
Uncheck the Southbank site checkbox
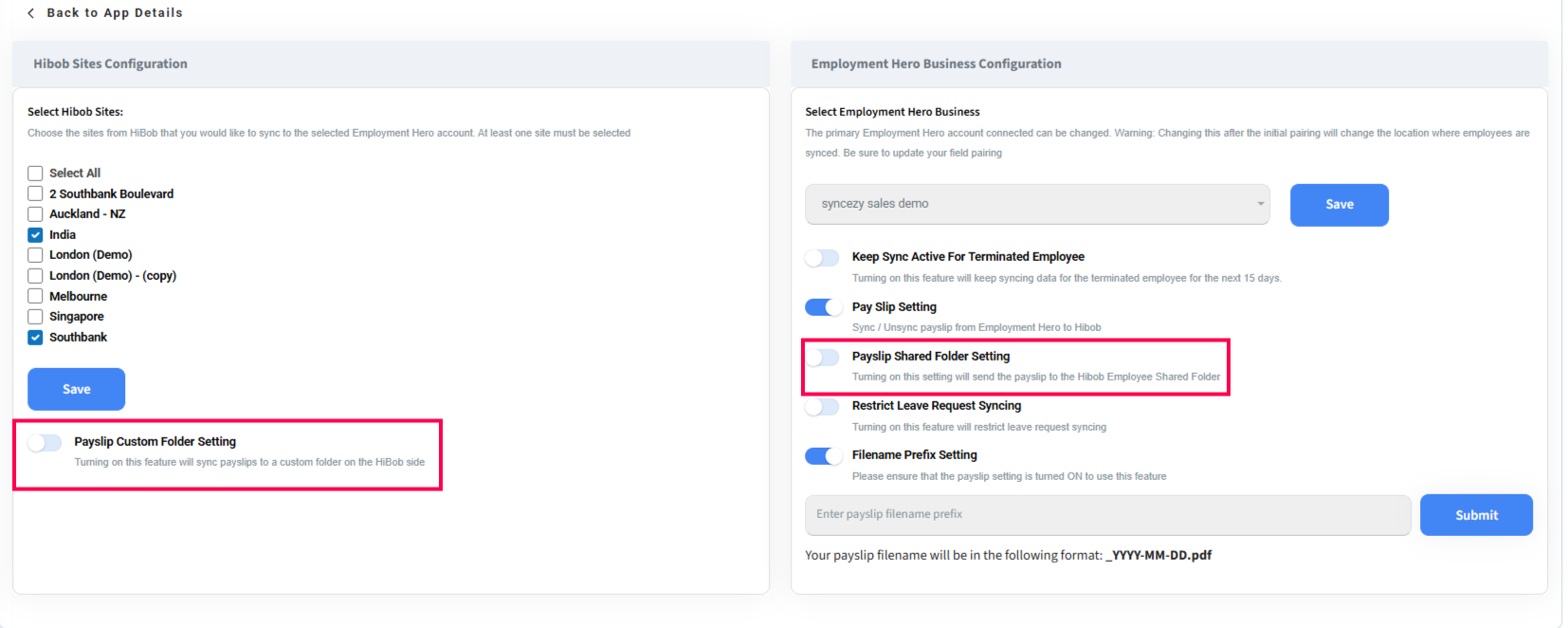point(35,338)
